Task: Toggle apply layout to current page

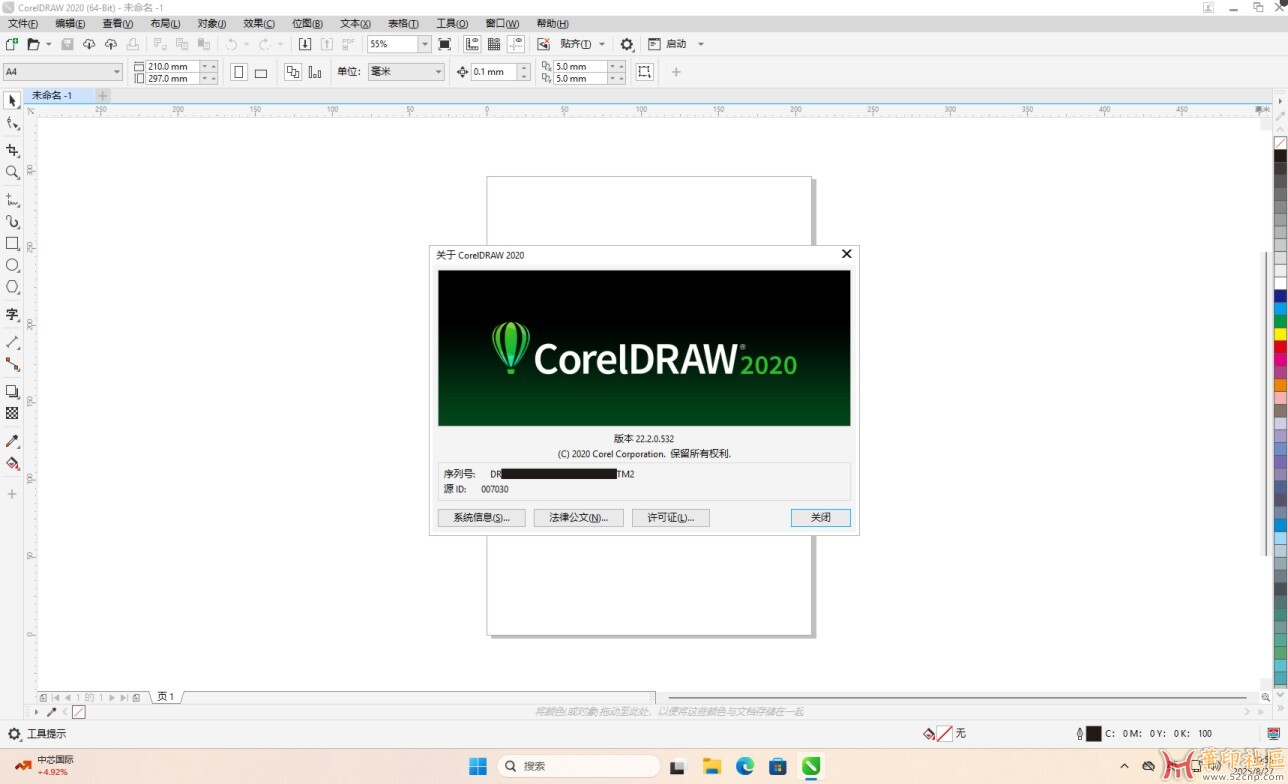Action: 315,72
